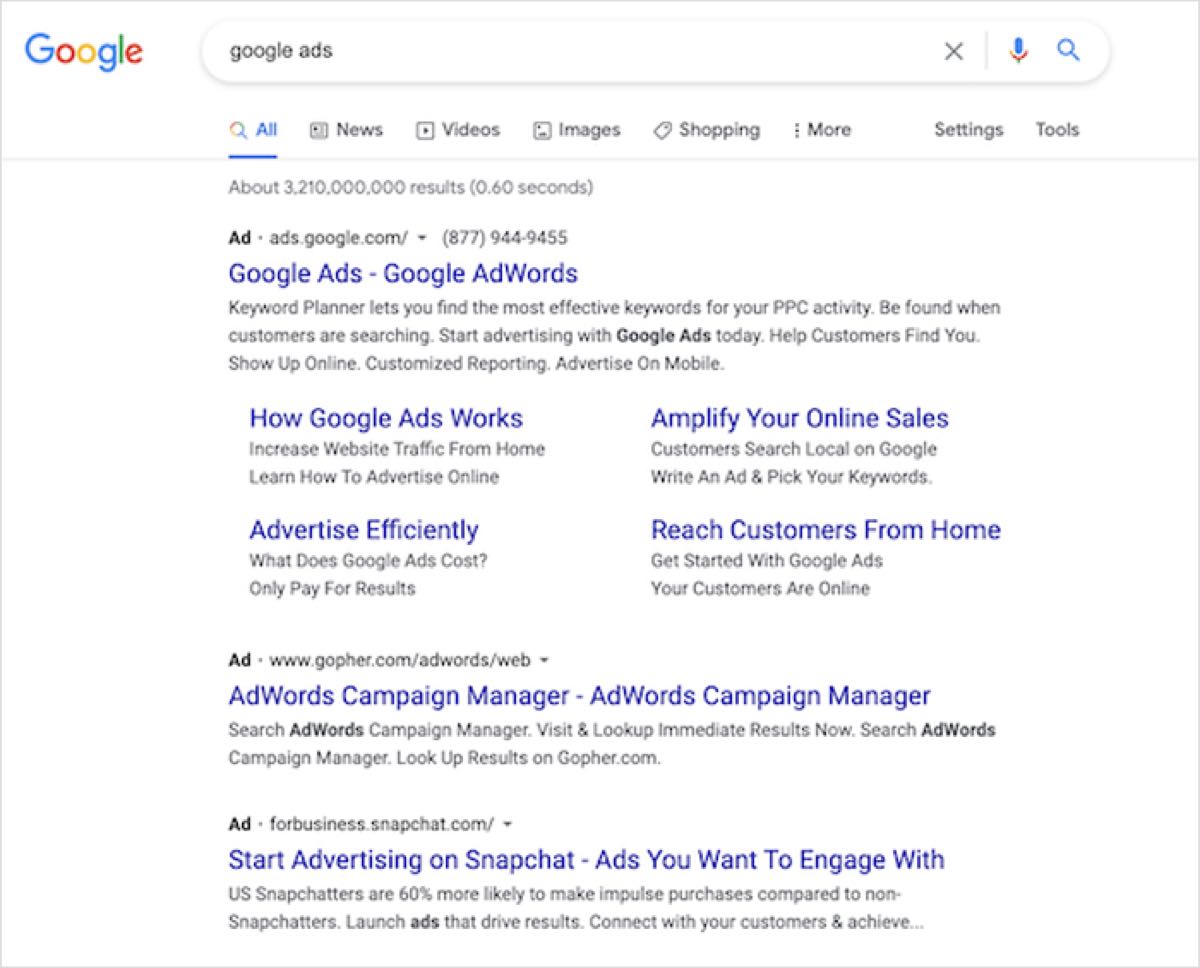Image resolution: width=1200 pixels, height=968 pixels.
Task: Select the All tab
Action: (x=253, y=129)
